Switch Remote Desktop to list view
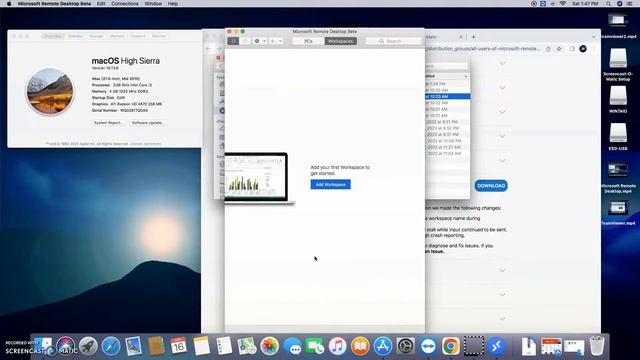Screen dimensions: 640x360 244,41
